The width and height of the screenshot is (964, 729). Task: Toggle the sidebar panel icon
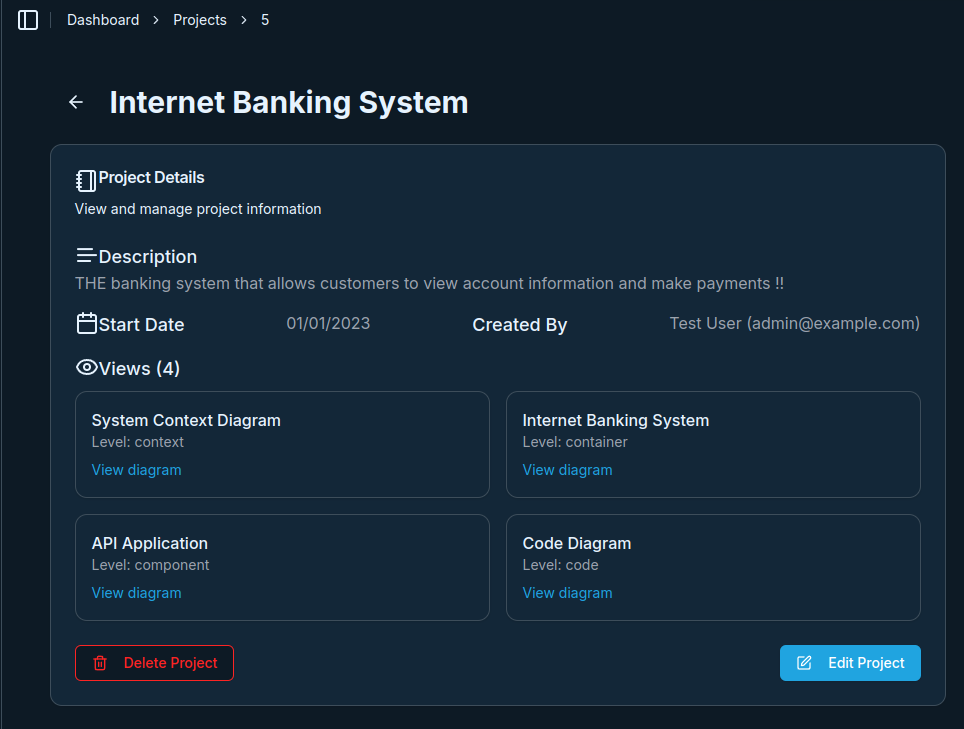28,20
